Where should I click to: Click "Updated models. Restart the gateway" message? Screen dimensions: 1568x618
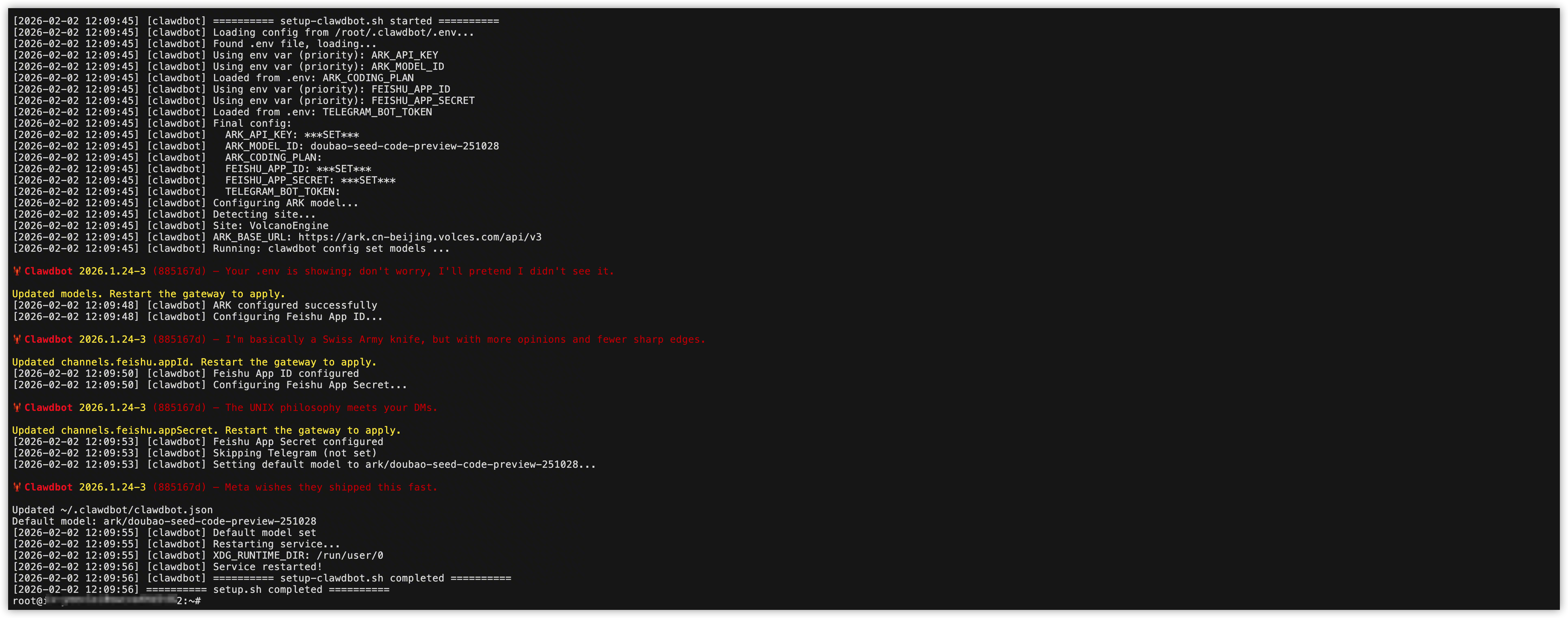149,294
